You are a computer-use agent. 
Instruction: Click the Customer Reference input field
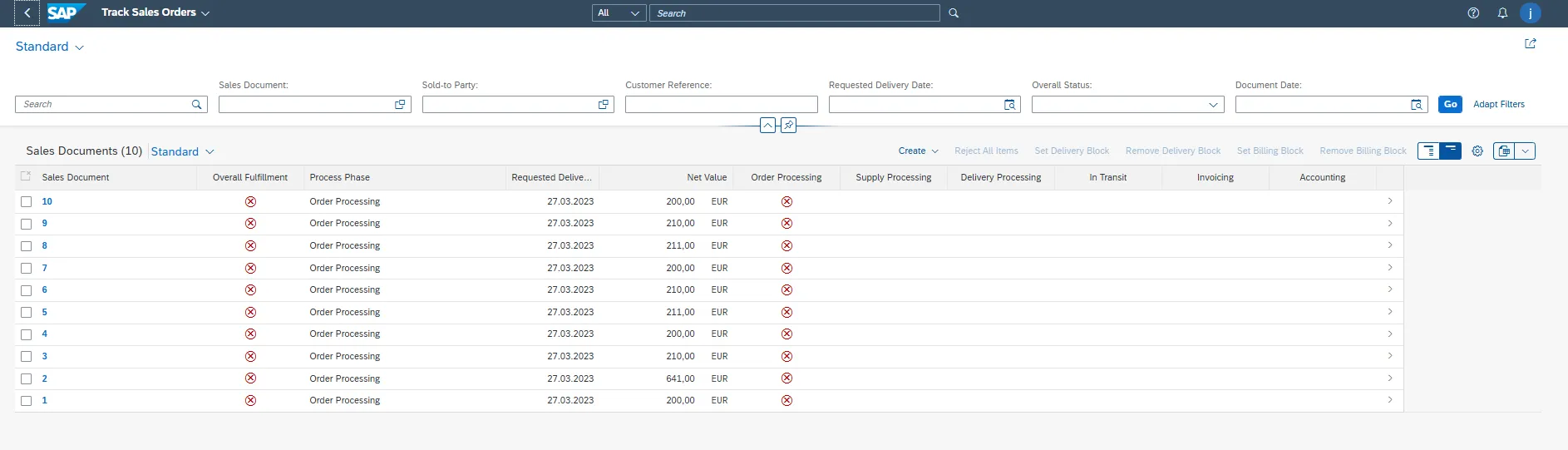tap(721, 105)
